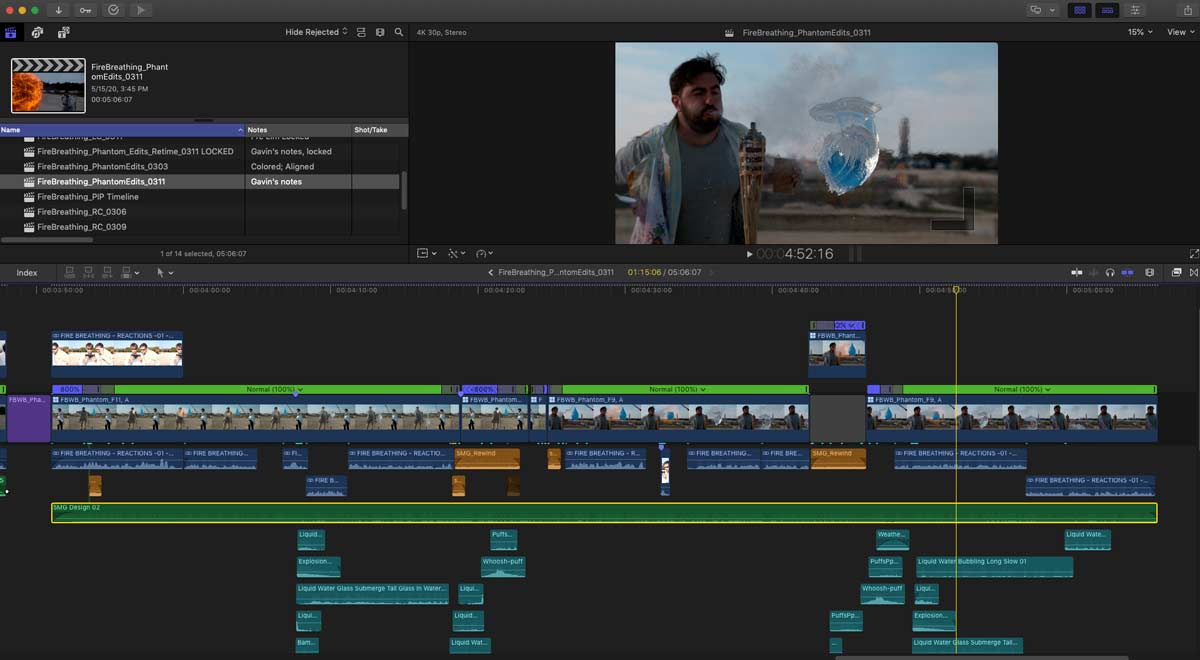Show the Transitions browser icon
This screenshot has height=660, width=1200.
1192,272
